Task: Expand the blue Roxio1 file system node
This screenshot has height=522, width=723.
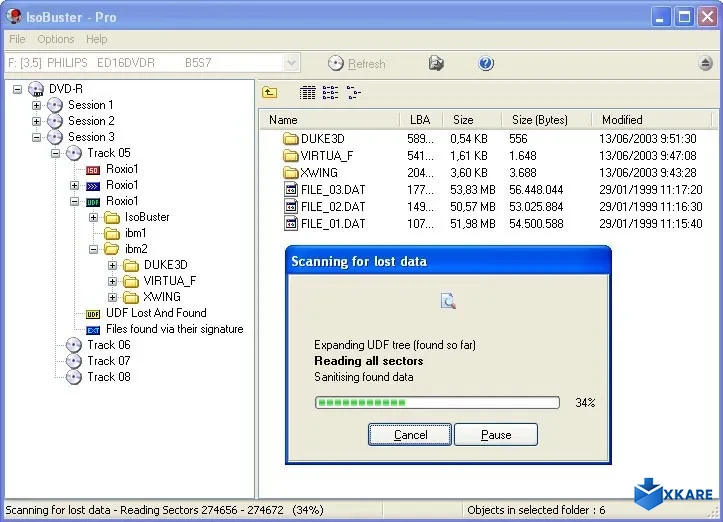Action: 74,185
